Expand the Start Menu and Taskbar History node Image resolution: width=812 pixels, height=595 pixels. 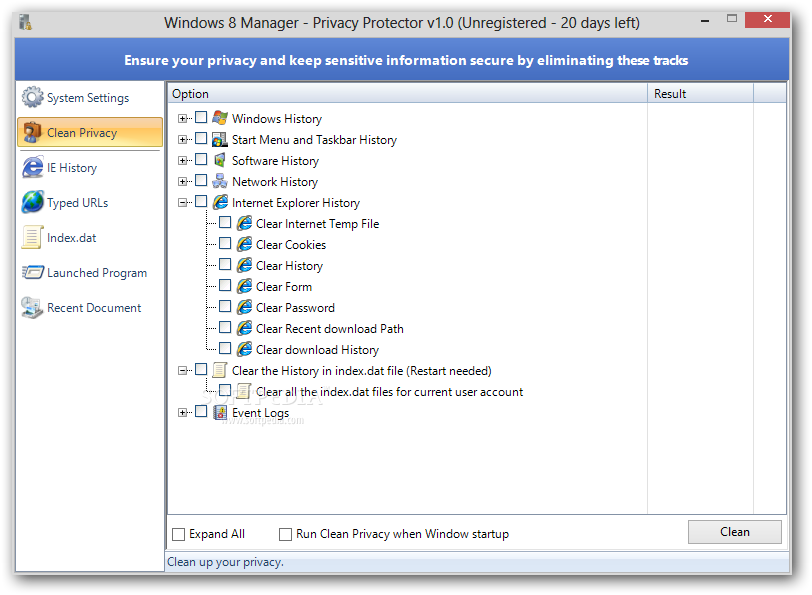182,139
